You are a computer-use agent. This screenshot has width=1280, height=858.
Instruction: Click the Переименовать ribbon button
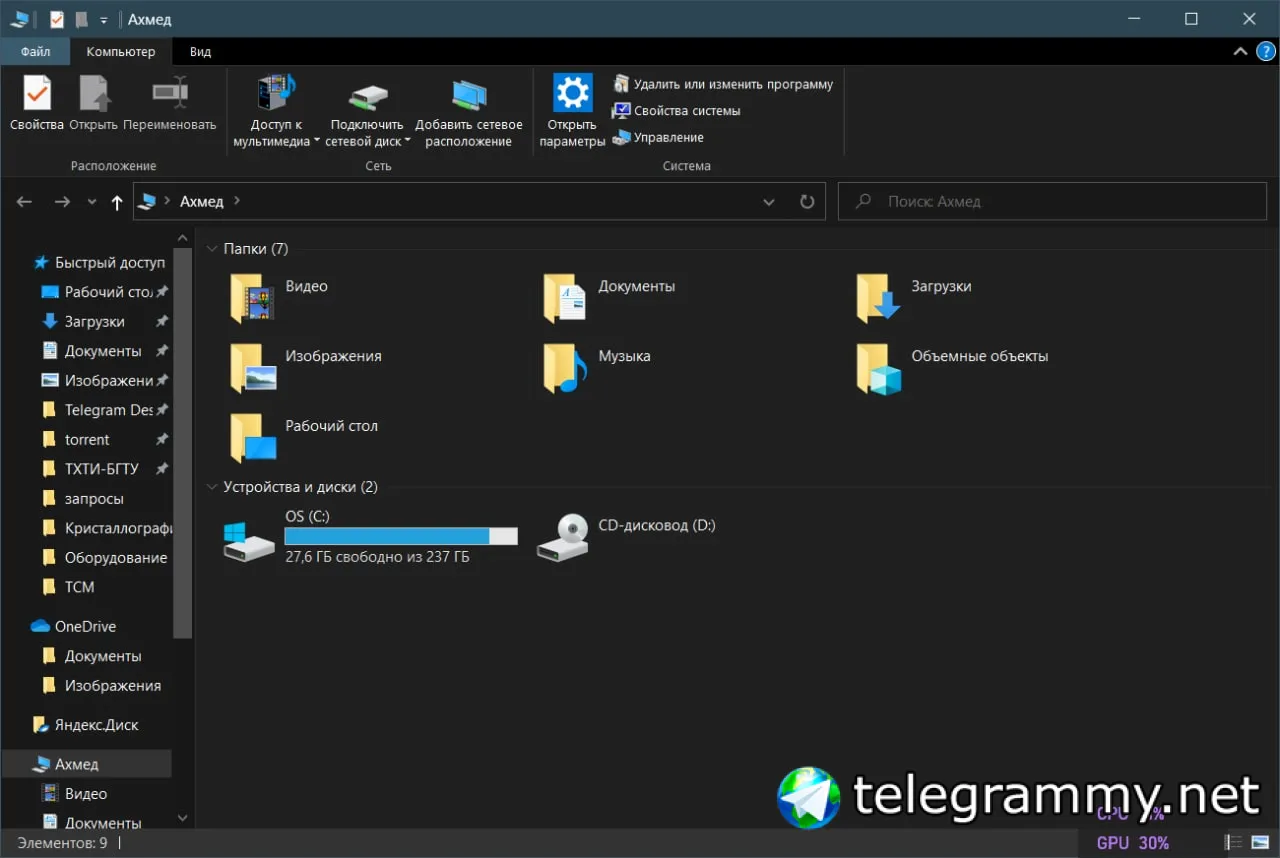tap(170, 104)
